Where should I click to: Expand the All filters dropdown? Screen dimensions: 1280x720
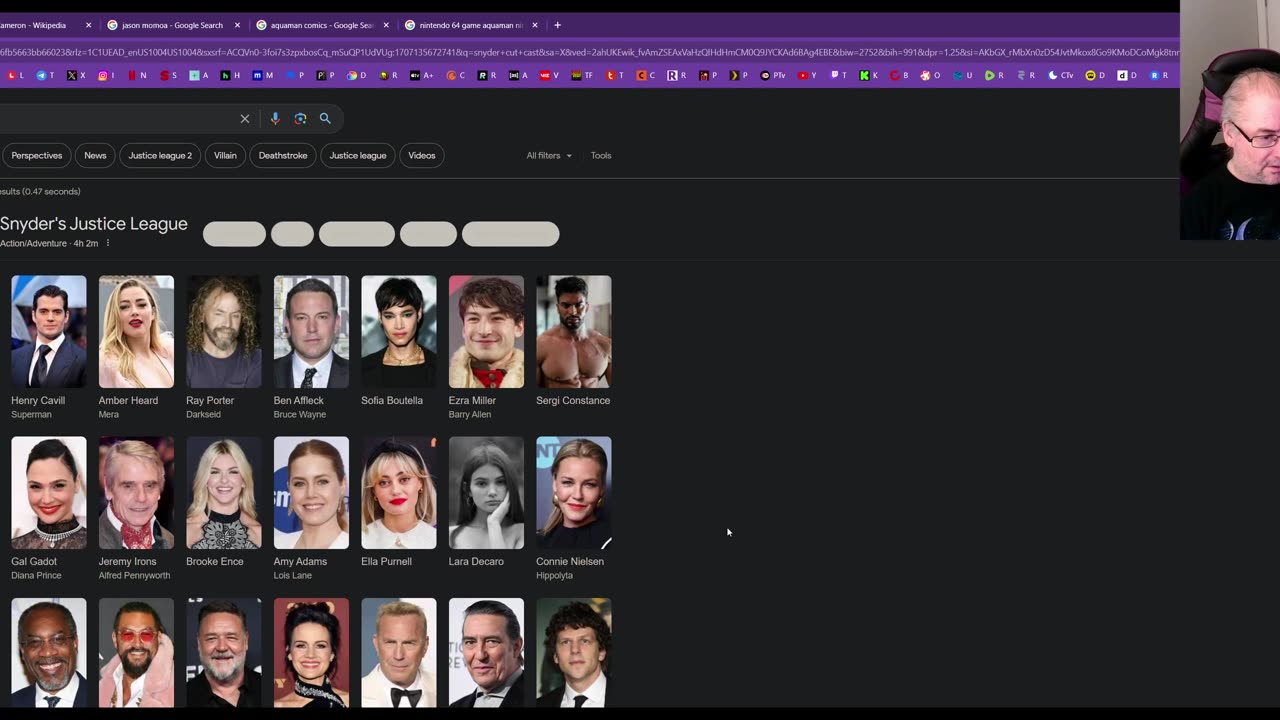[x=549, y=155]
